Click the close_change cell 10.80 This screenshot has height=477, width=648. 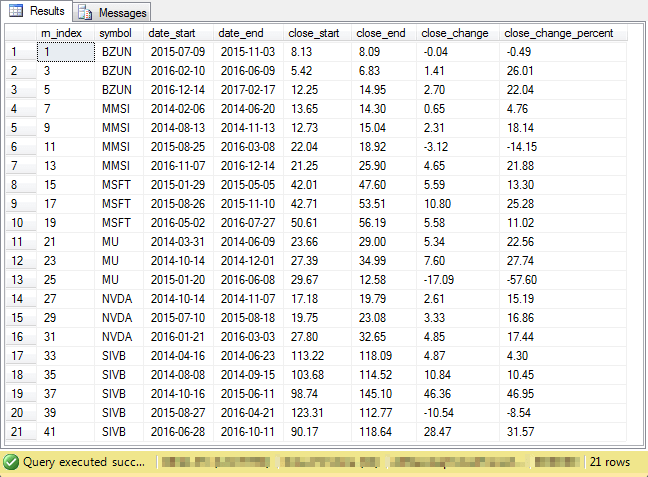[458, 204]
